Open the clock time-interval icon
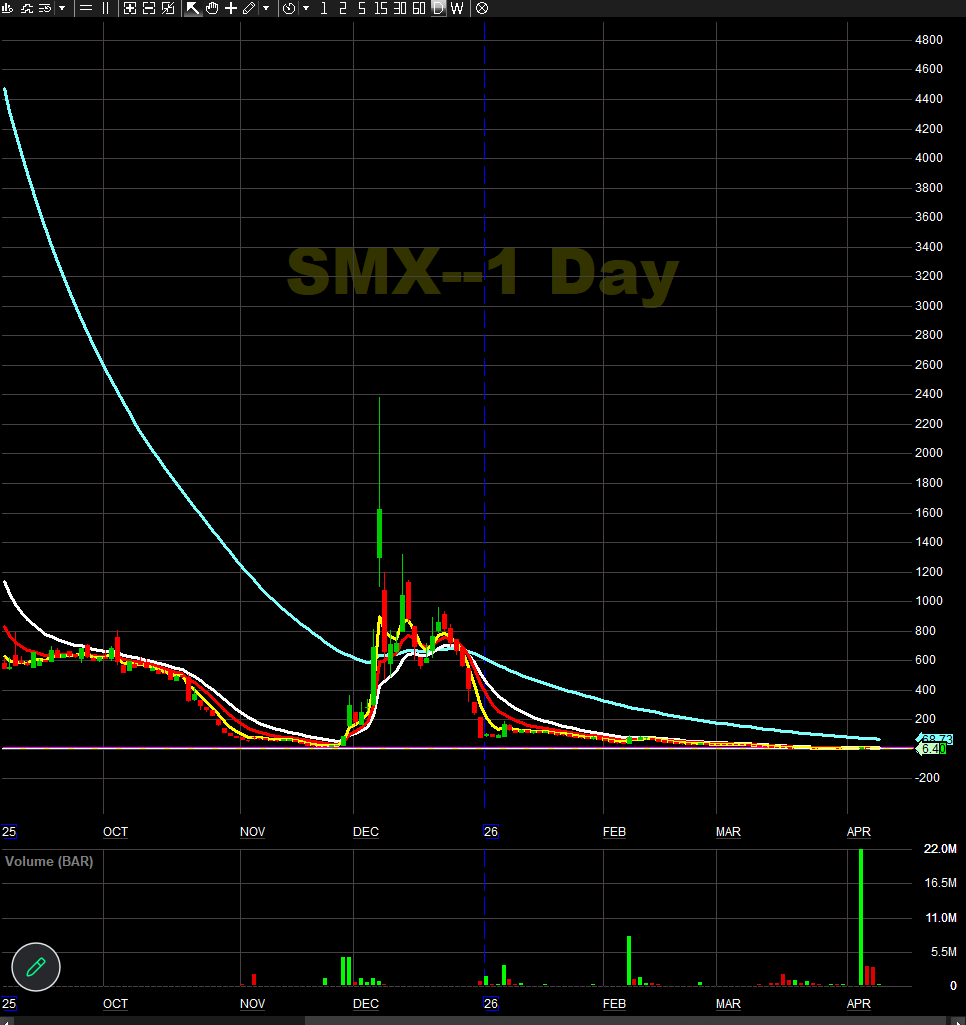This screenshot has height=1025, width=966. pyautogui.click(x=288, y=8)
